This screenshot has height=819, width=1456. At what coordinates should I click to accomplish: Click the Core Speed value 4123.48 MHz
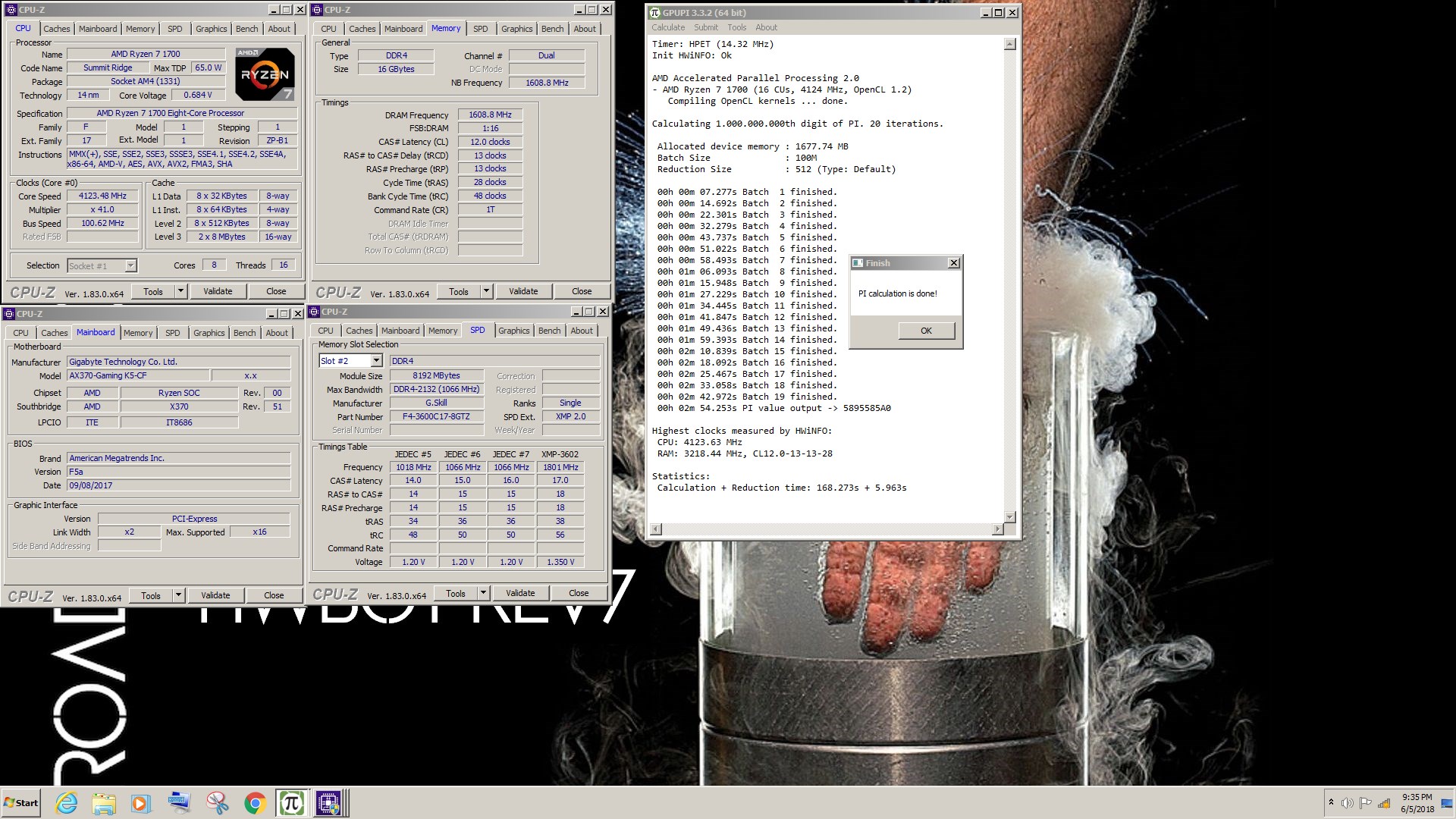tap(102, 196)
